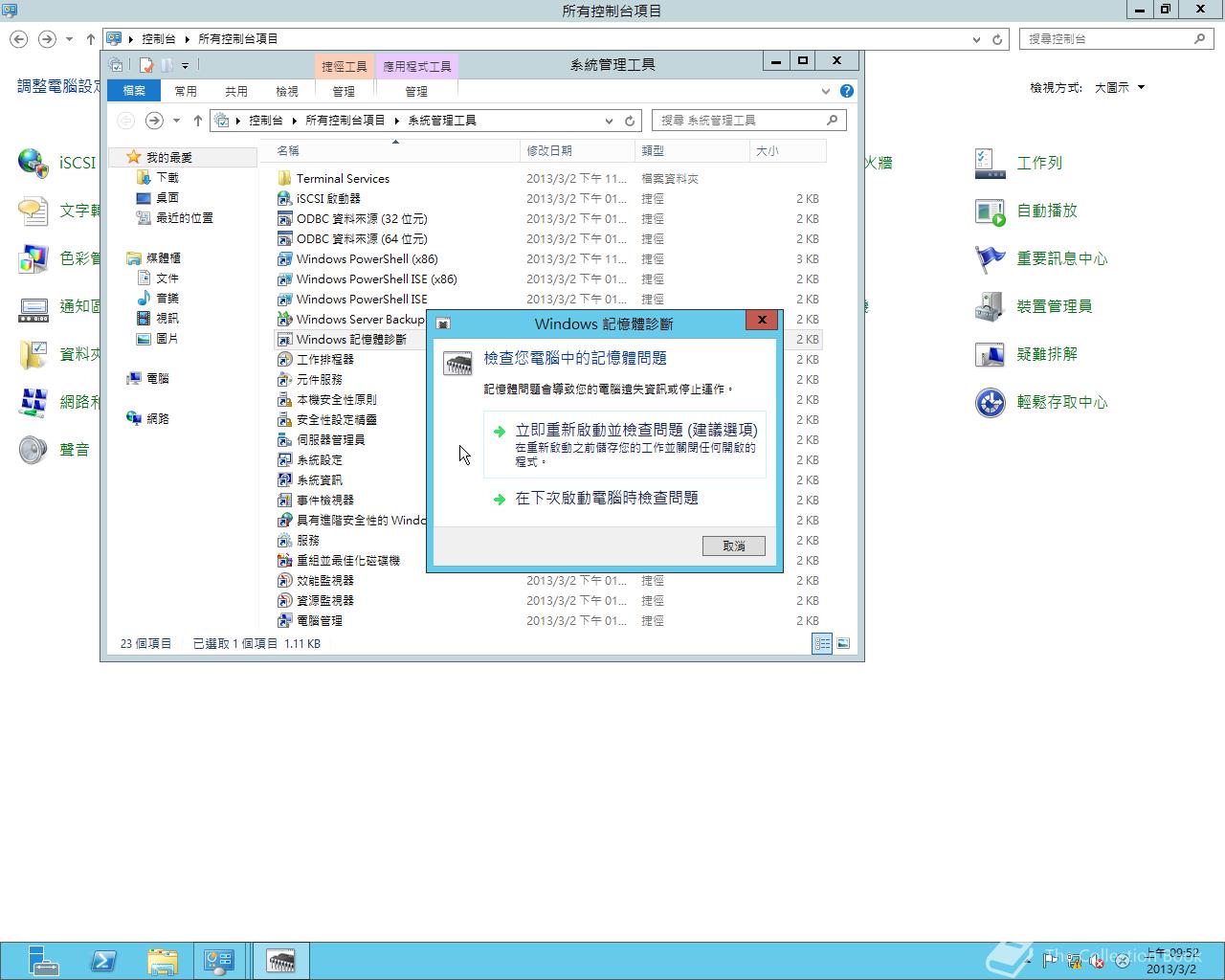The height and width of the screenshot is (980, 1225).
Task: Click the 取消 button
Action: point(734,546)
